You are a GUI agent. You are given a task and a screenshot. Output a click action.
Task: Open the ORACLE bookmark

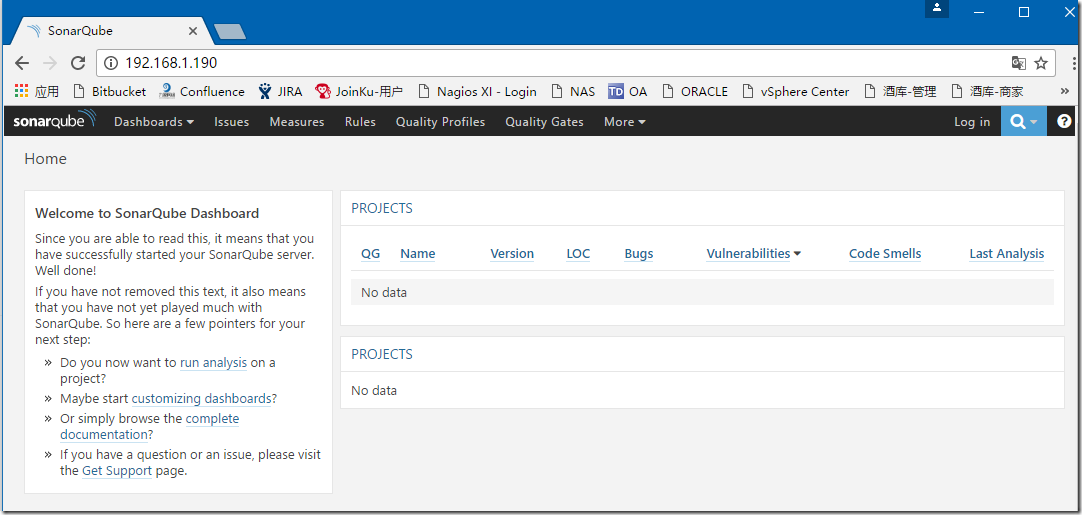(695, 91)
